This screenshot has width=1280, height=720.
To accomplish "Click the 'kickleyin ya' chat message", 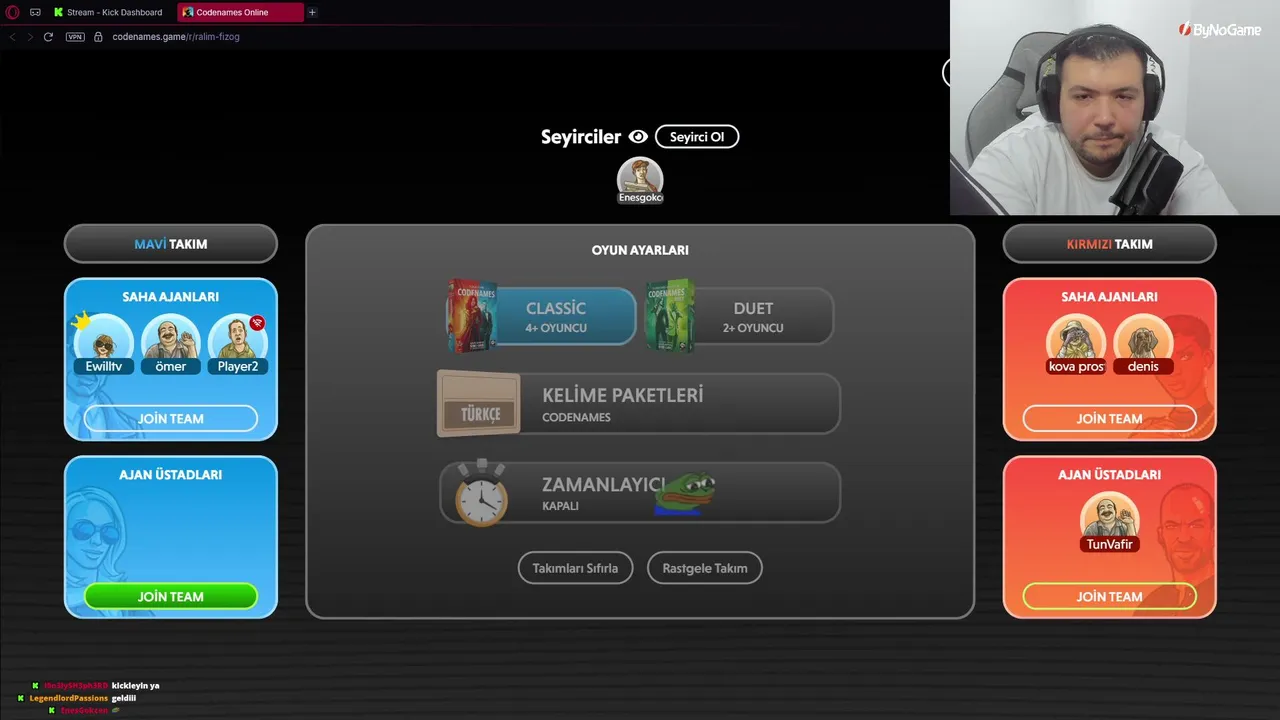I will 135,686.
